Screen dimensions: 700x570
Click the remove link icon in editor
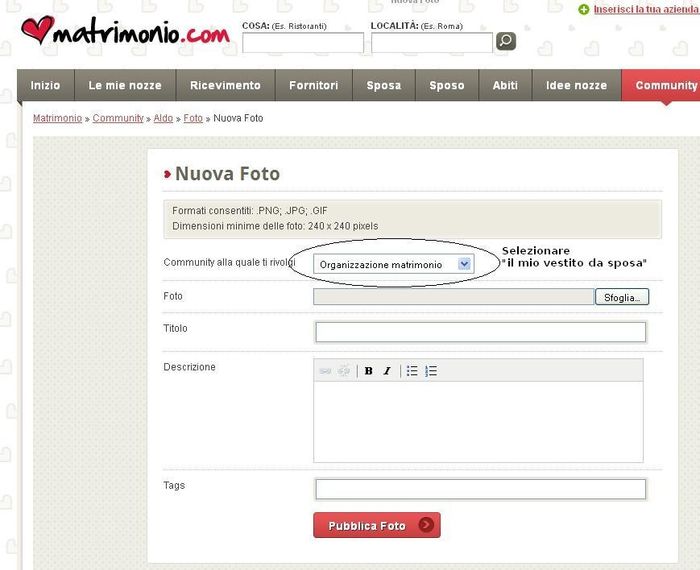344,371
